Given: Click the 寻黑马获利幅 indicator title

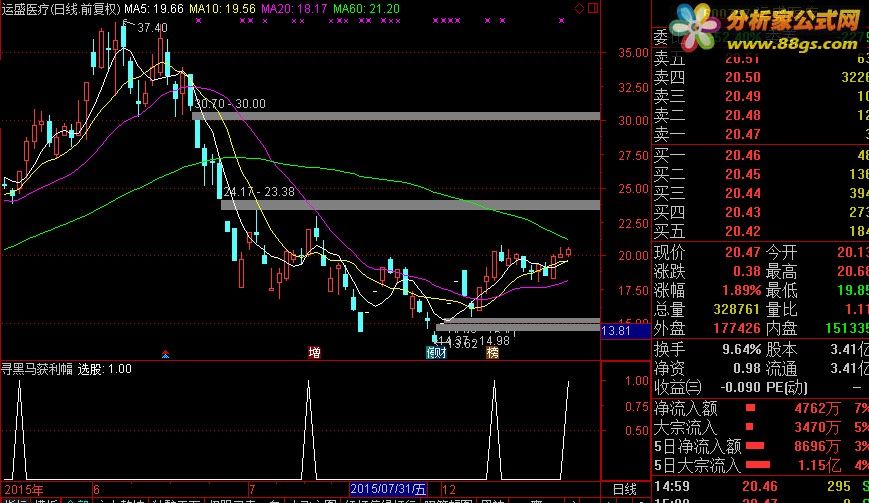Looking at the screenshot, I should pos(37,369).
